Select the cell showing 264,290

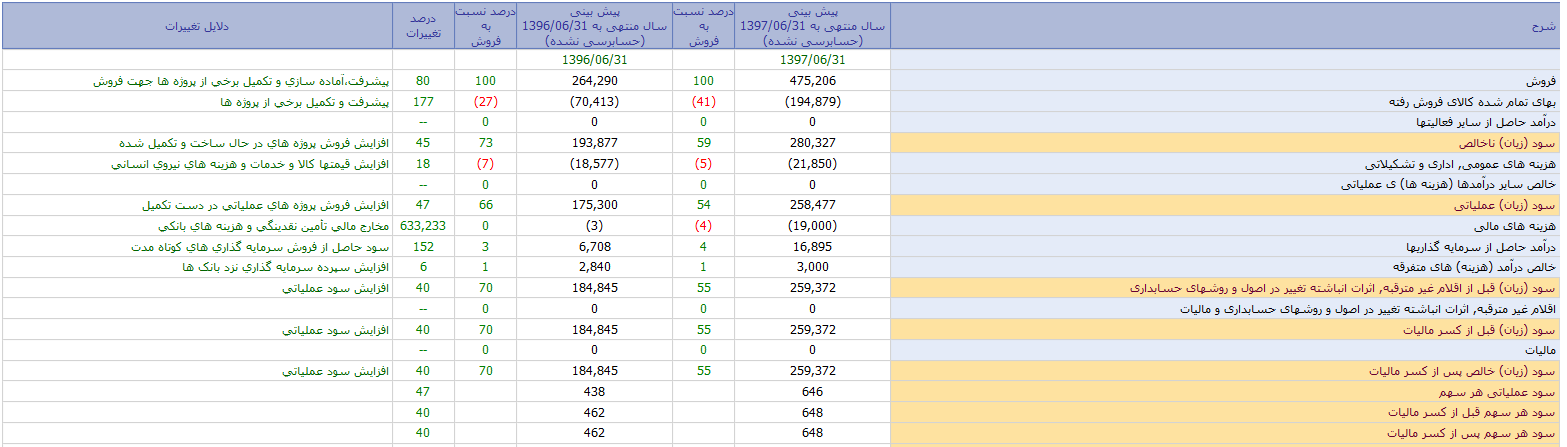point(594,81)
